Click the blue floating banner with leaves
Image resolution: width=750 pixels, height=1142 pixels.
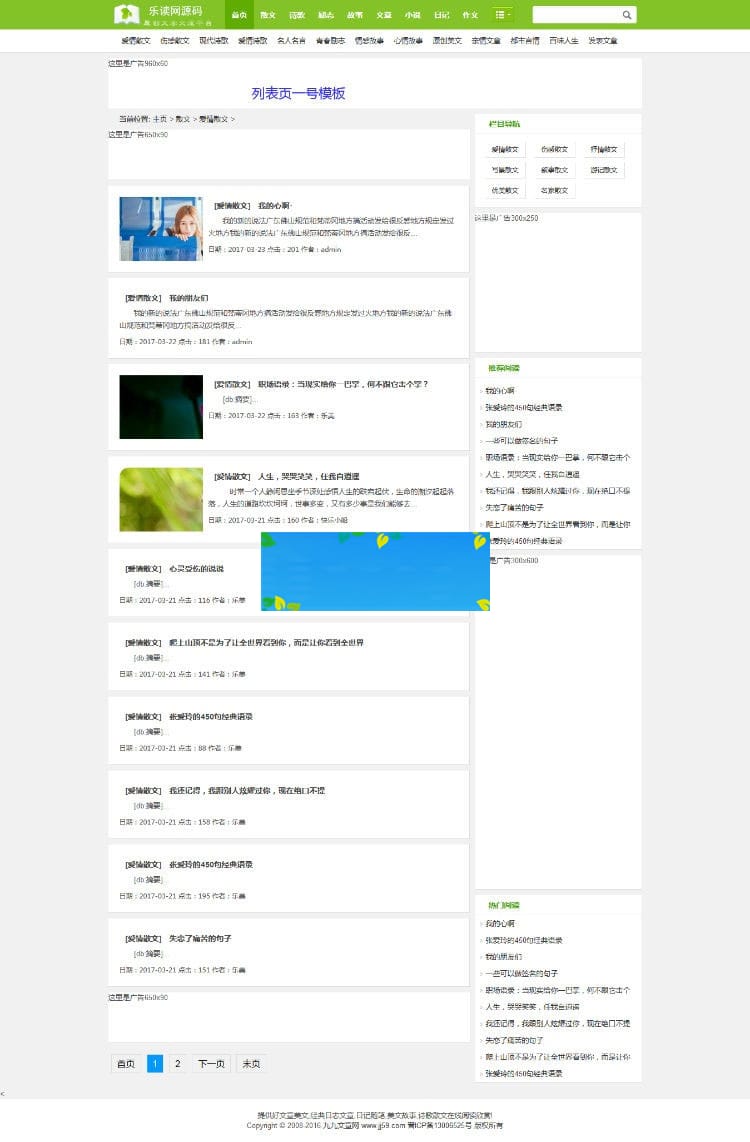click(375, 571)
